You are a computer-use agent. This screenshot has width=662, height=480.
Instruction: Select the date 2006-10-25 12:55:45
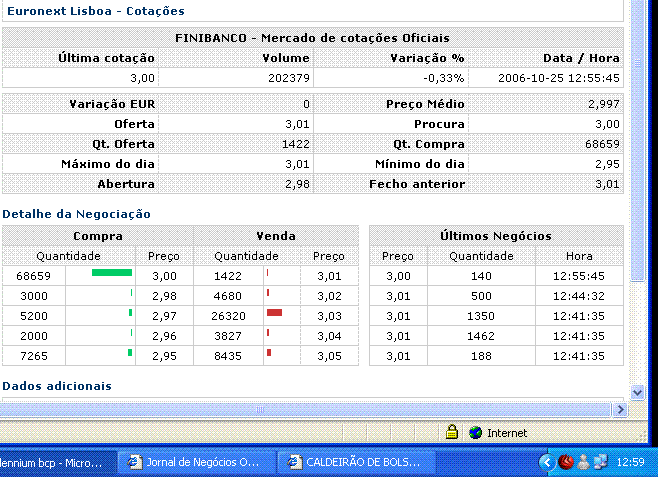tap(559, 78)
